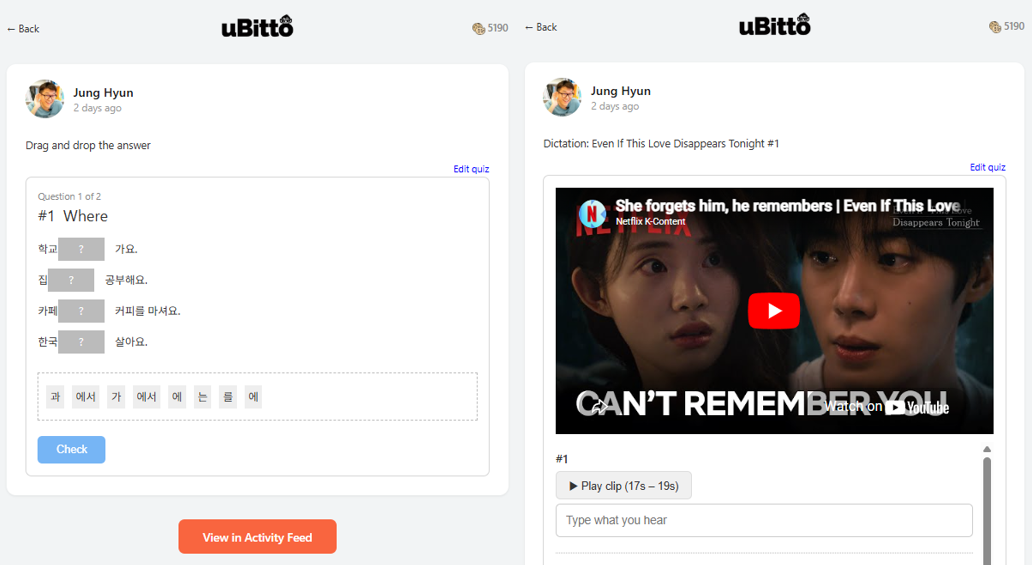Select the blank after 학교
Image resolution: width=1032 pixels, height=565 pixels.
click(x=81, y=249)
